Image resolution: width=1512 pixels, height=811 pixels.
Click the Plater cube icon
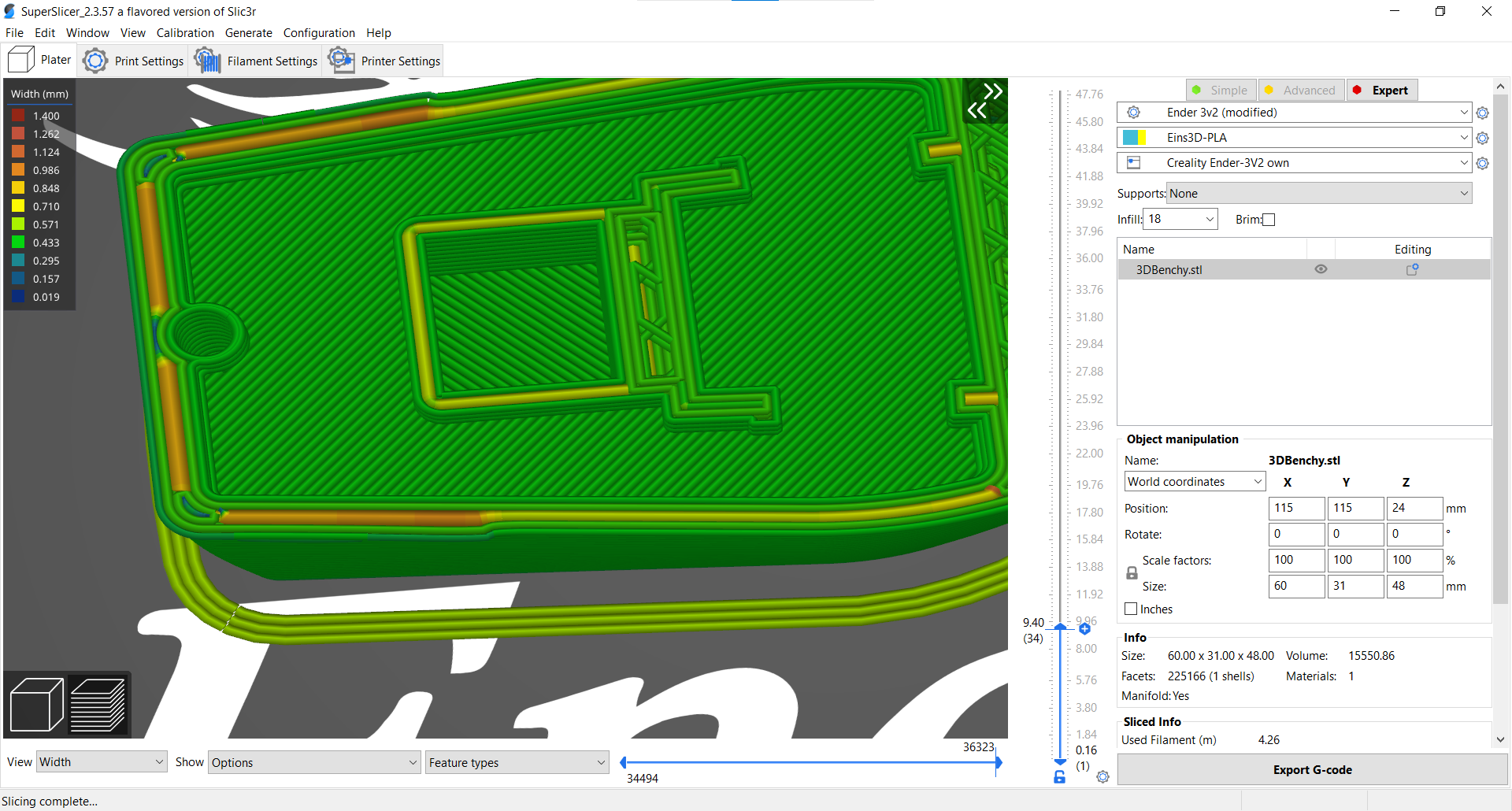(x=21, y=60)
